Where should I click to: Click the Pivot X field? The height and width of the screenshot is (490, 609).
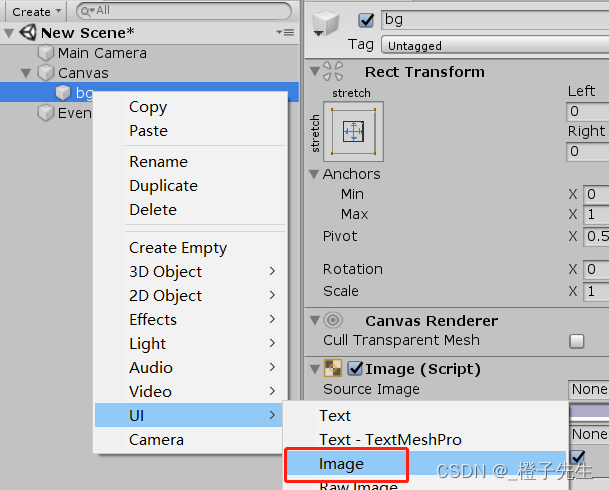point(596,236)
